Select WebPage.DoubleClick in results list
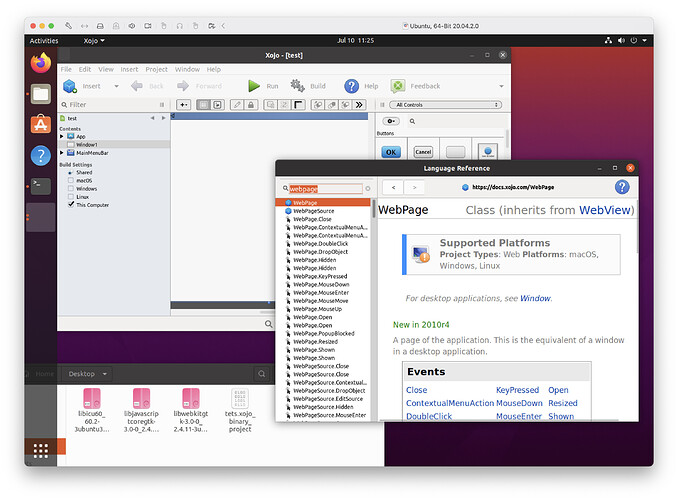679x500 pixels. 320,243
